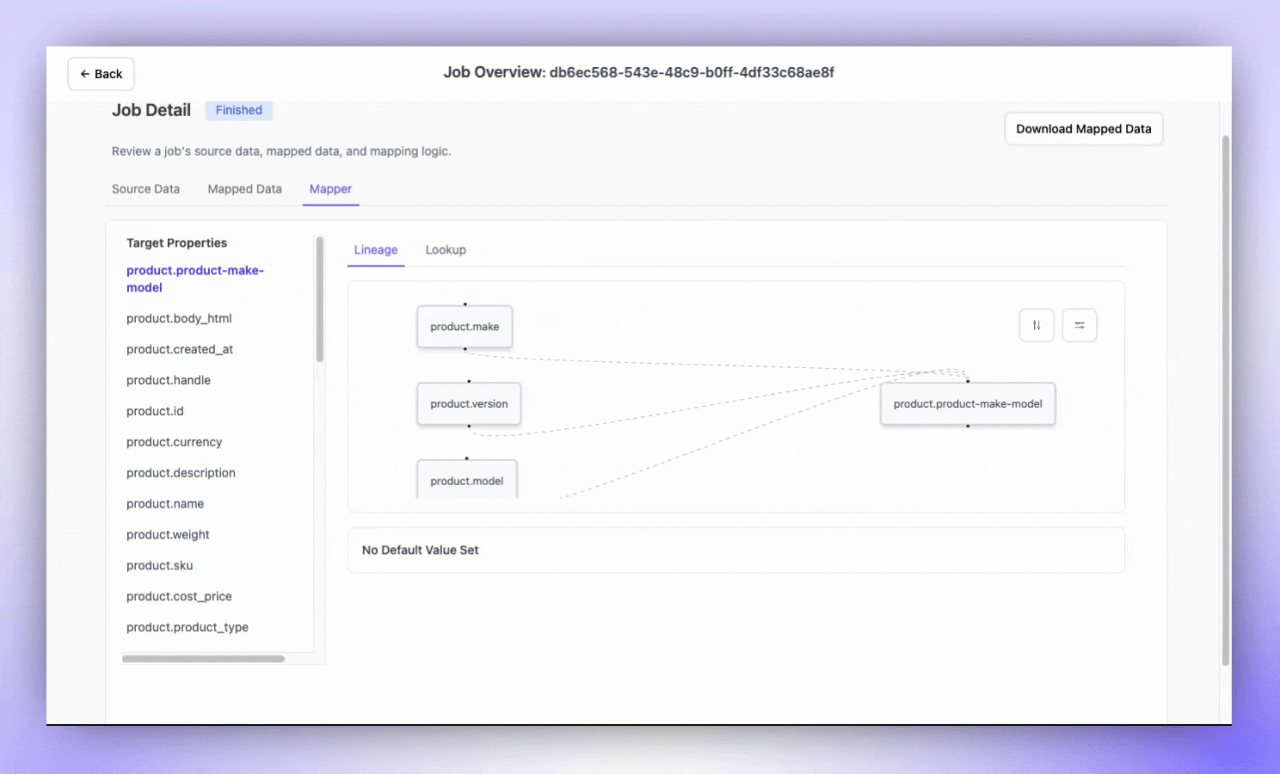Download the mapped data
The image size is (1280, 774).
click(1083, 129)
